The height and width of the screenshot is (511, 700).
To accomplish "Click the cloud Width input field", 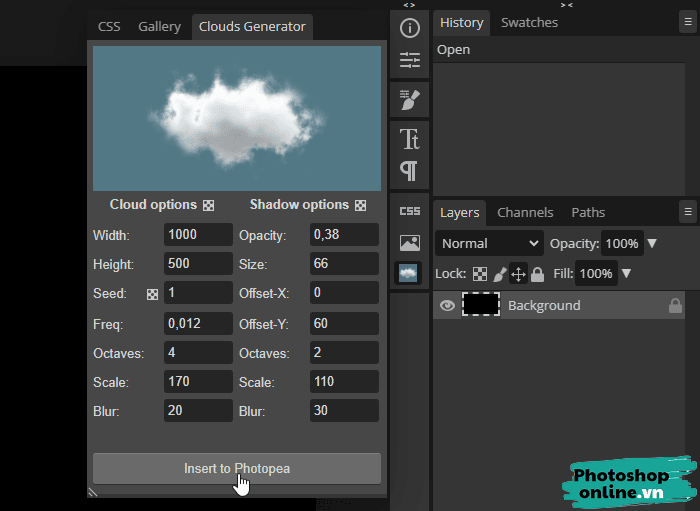I will click(x=198, y=235).
